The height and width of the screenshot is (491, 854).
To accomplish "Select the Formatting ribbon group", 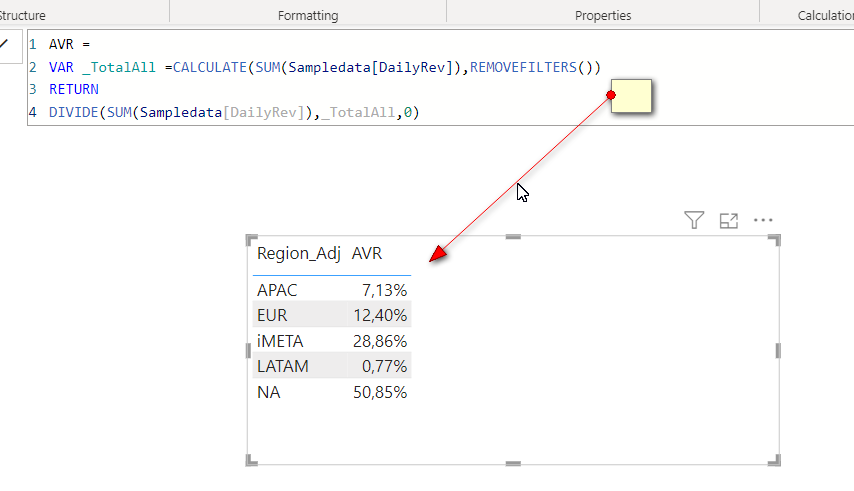I will (x=308, y=15).
